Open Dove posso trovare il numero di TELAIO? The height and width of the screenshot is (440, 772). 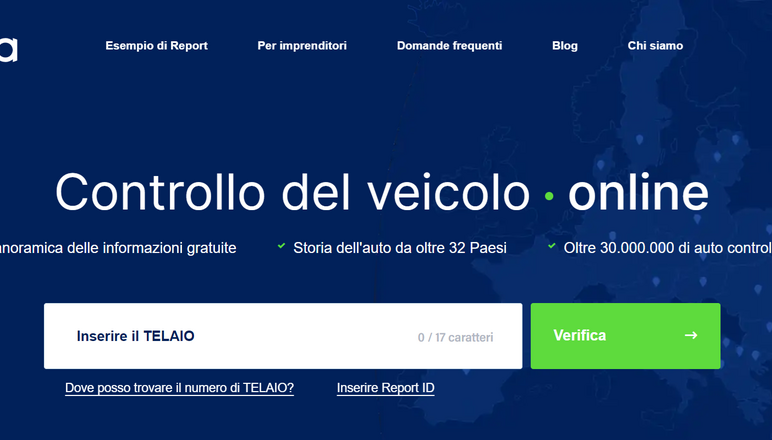coord(179,388)
